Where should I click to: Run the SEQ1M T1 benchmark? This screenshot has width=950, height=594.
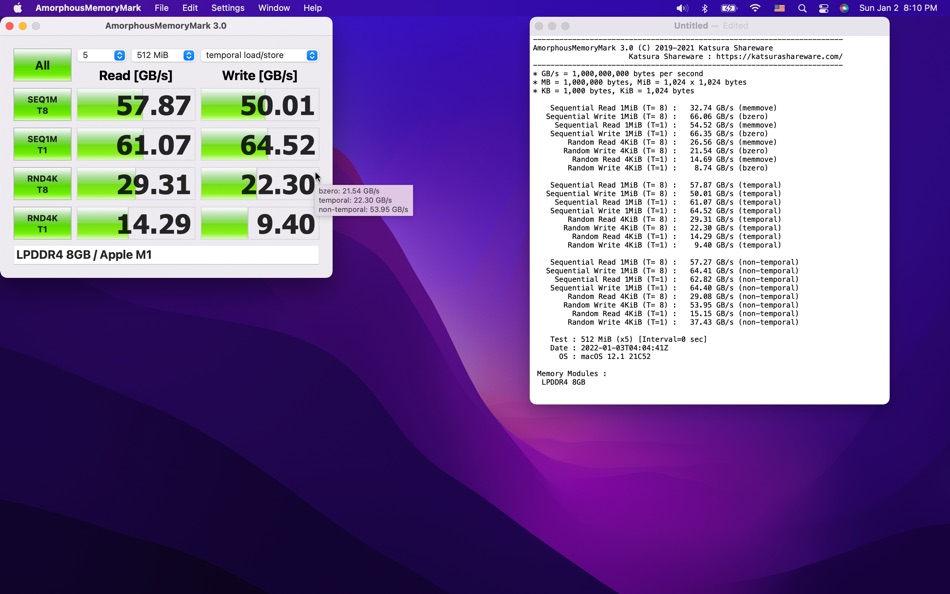42,145
